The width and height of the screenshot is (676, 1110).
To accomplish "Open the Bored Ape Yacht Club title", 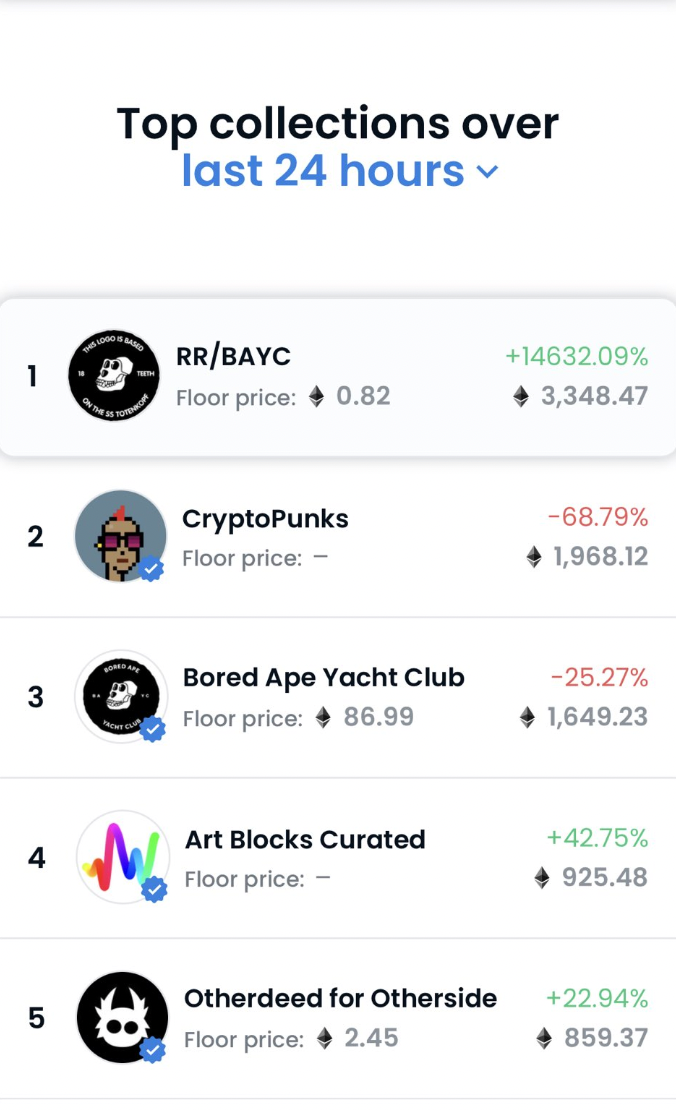I will click(323, 678).
